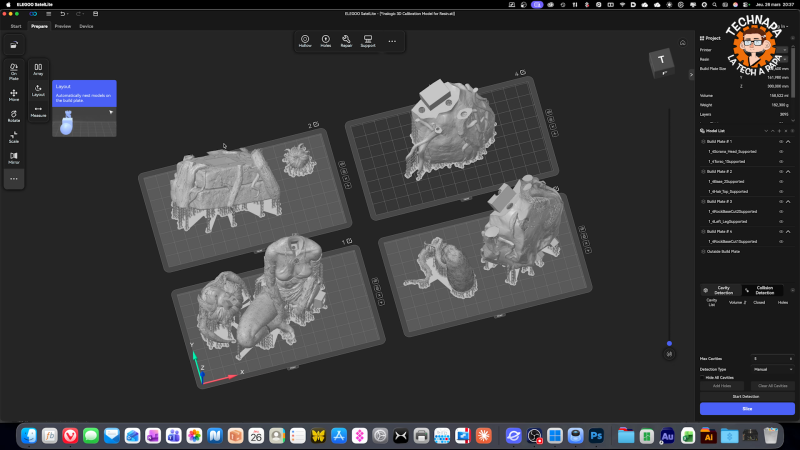Choose the Mirror tool
Viewport: 800px width, 450px height.
coord(14,158)
